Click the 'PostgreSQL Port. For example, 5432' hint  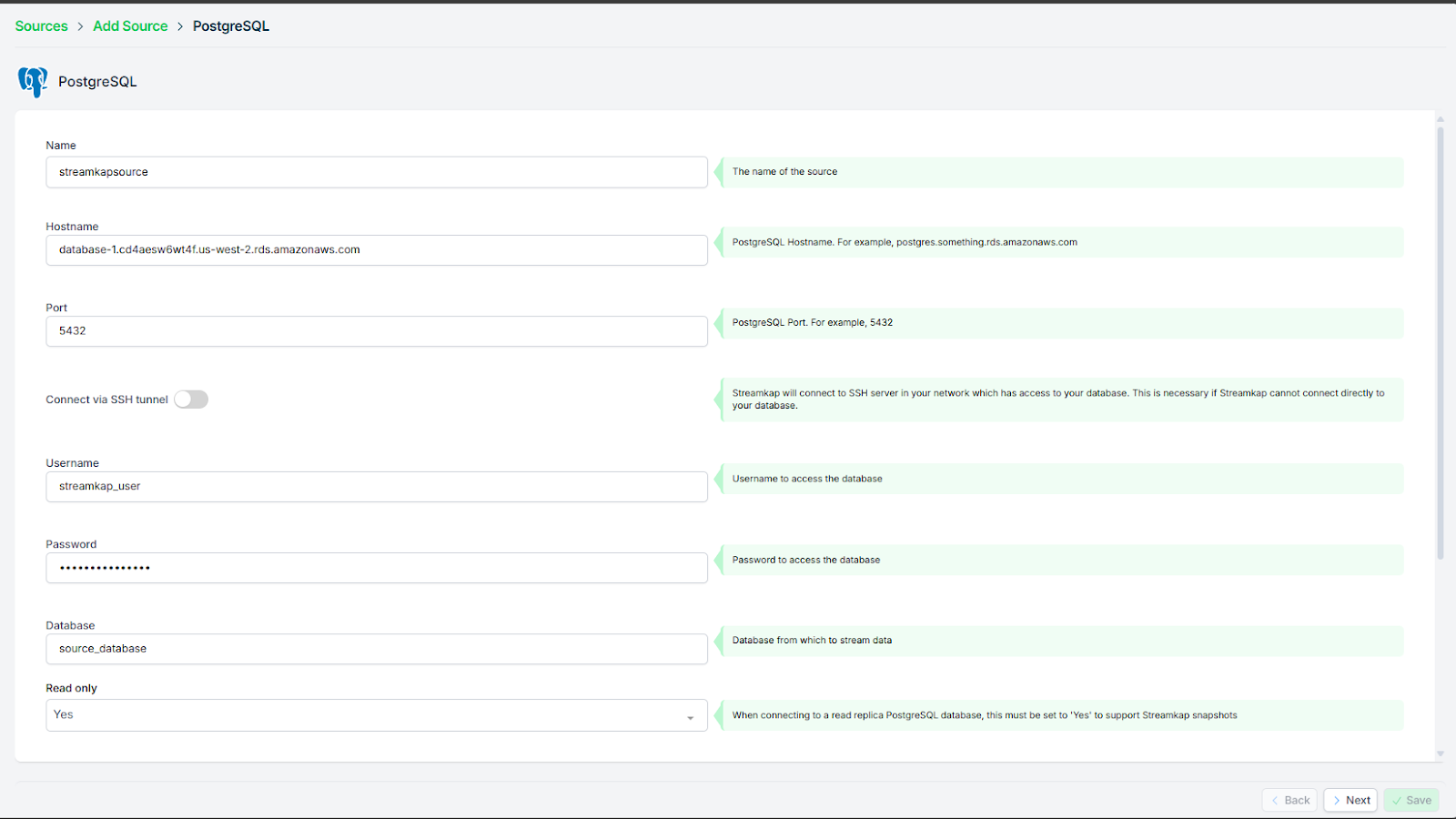pos(813,323)
